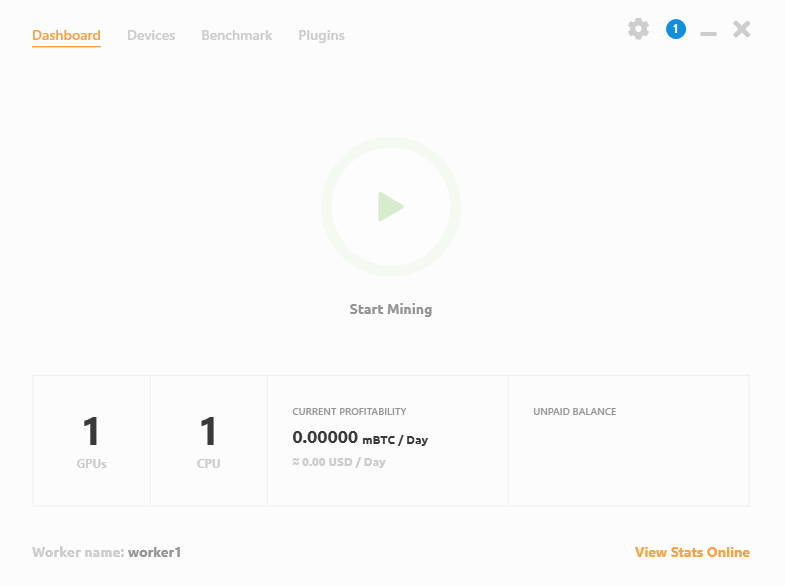Close the miner window

741,29
